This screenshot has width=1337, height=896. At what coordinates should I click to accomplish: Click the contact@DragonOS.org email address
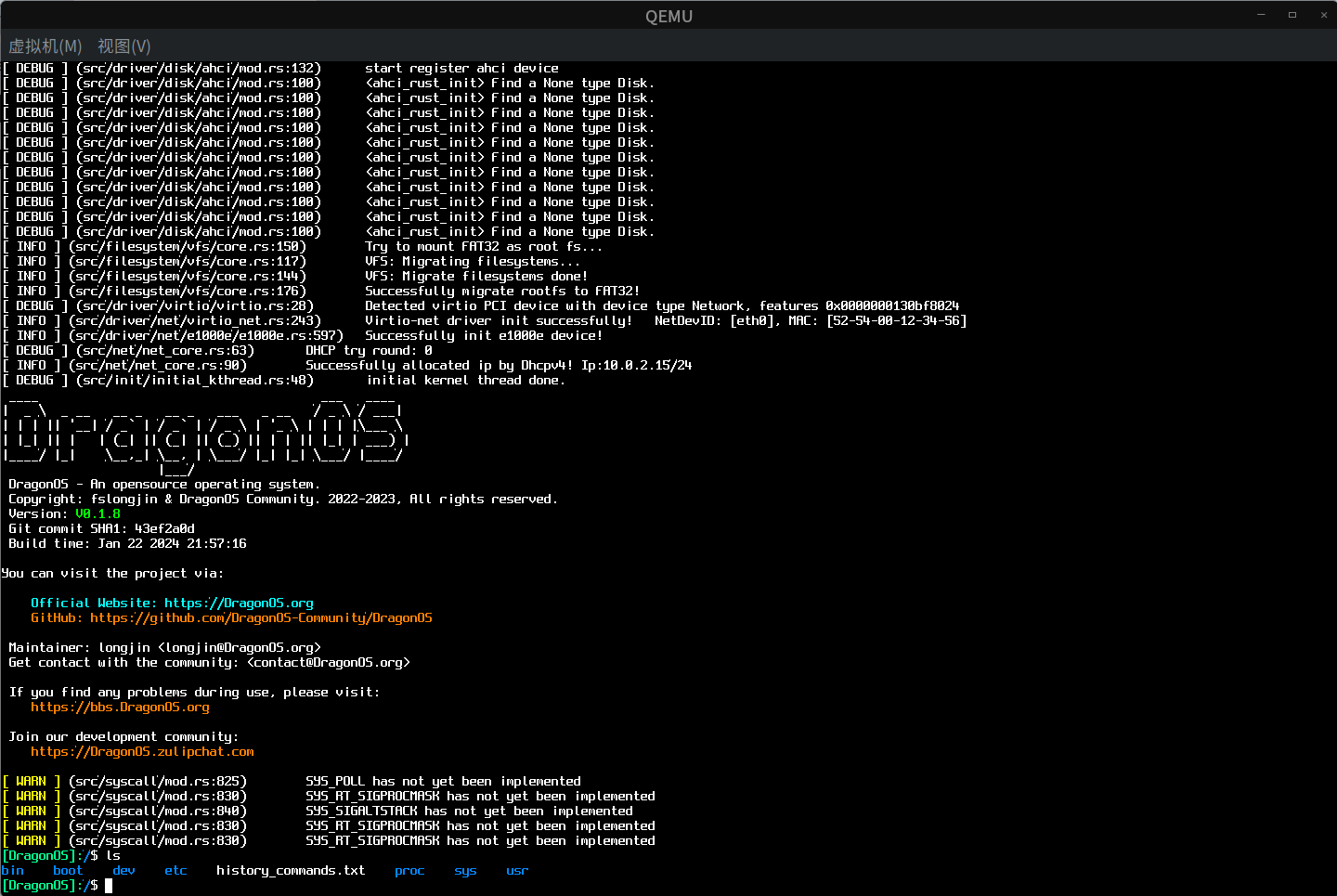328,663
